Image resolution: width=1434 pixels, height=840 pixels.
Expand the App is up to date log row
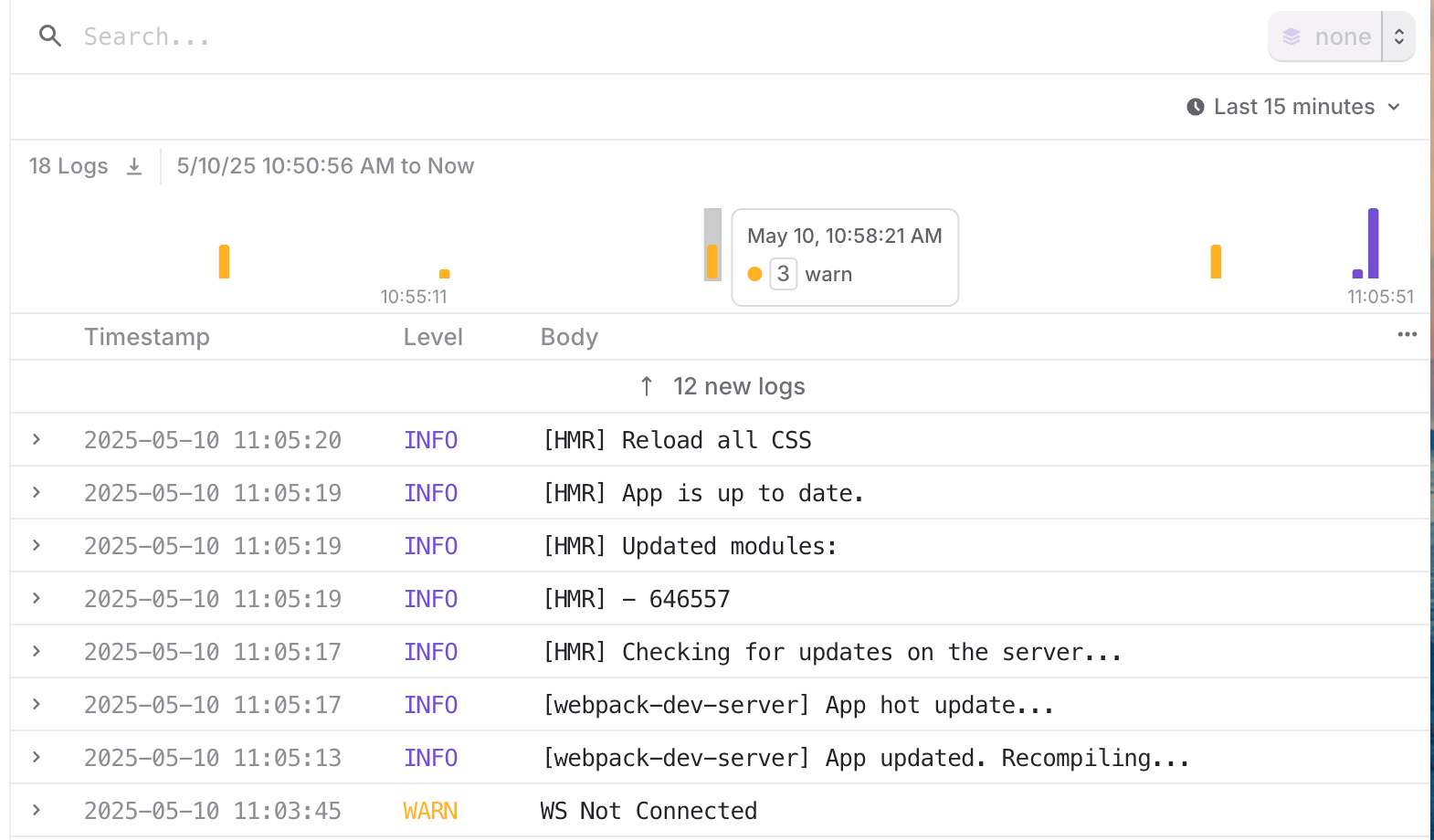pos(37,493)
